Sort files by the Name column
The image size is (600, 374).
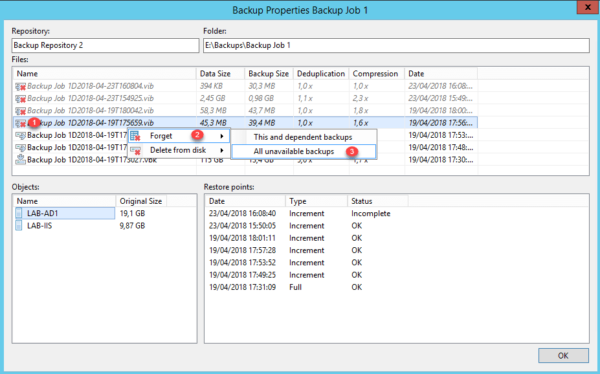click(104, 73)
